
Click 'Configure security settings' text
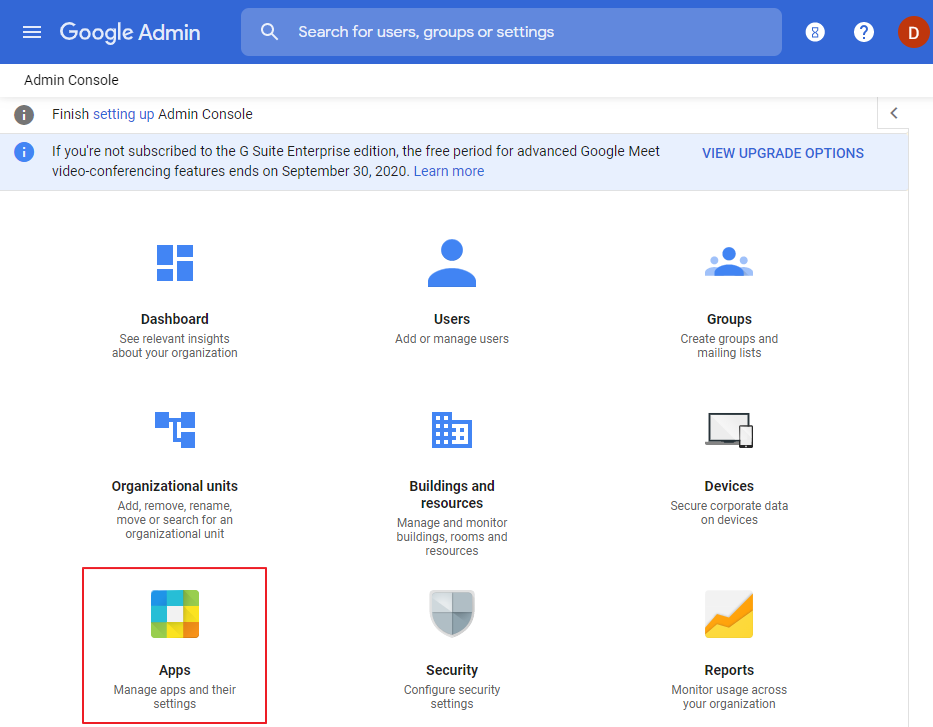pos(452,697)
